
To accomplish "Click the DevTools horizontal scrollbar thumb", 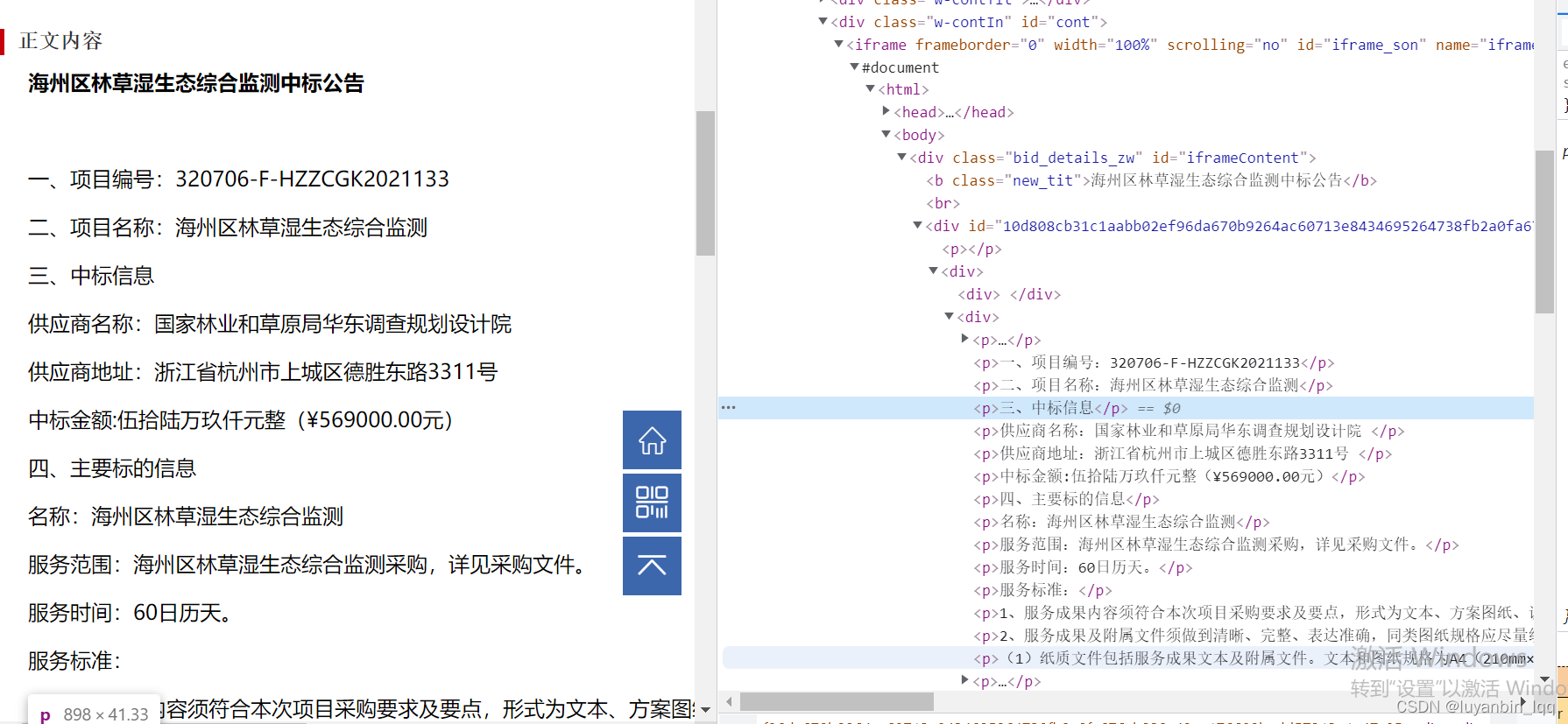I will (837, 702).
